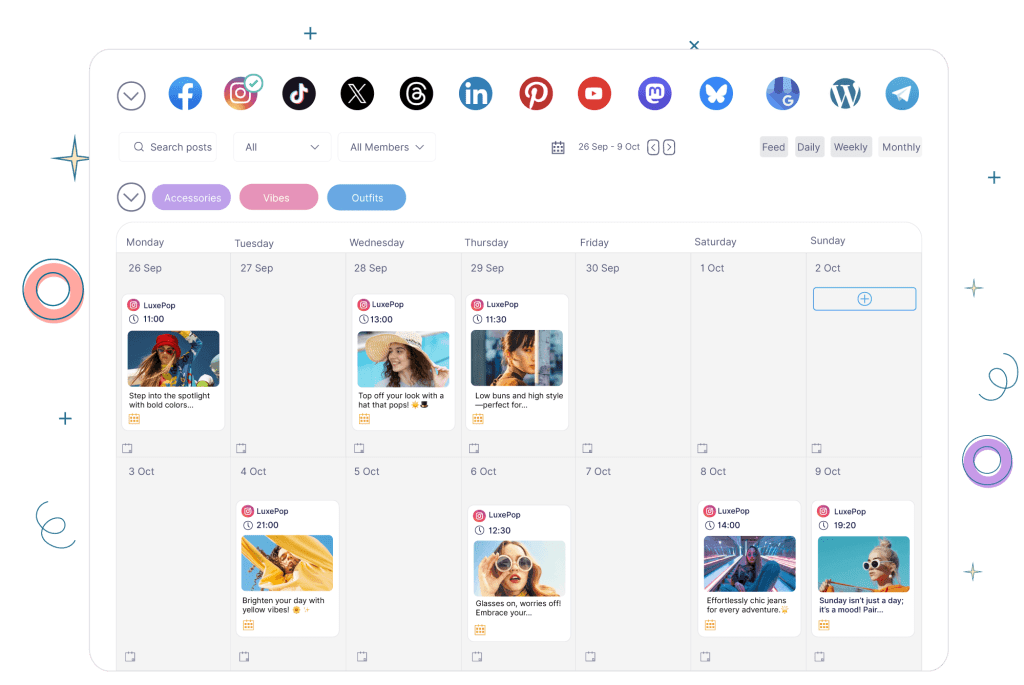Select the Pinterest channel icon
The width and height of the screenshot is (1024, 685).
point(536,93)
